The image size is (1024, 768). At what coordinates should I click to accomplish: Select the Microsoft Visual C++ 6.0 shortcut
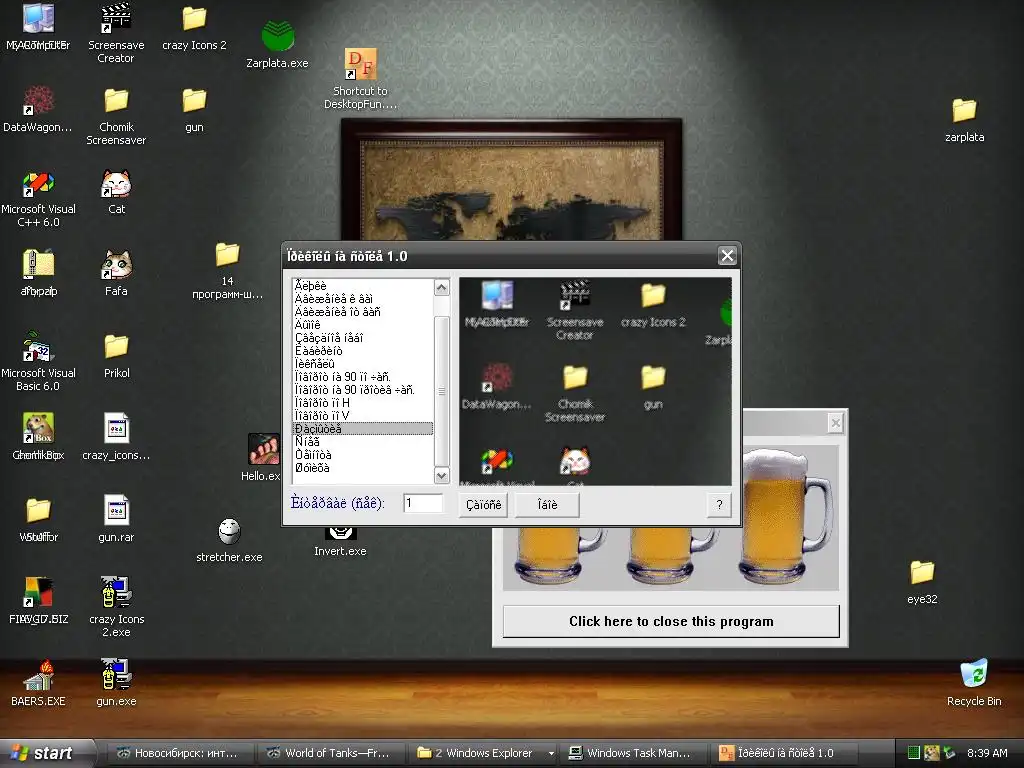[x=38, y=199]
